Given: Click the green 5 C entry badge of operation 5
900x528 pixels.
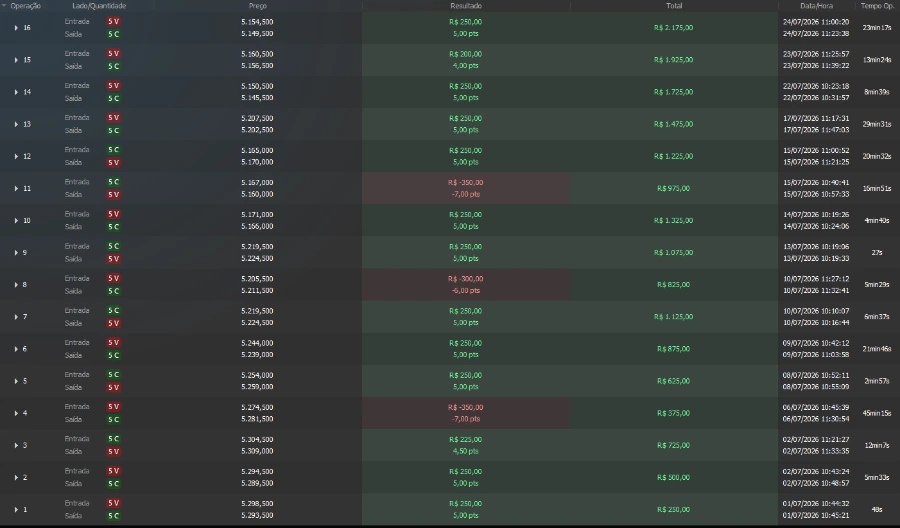Looking at the screenshot, I should (114, 375).
